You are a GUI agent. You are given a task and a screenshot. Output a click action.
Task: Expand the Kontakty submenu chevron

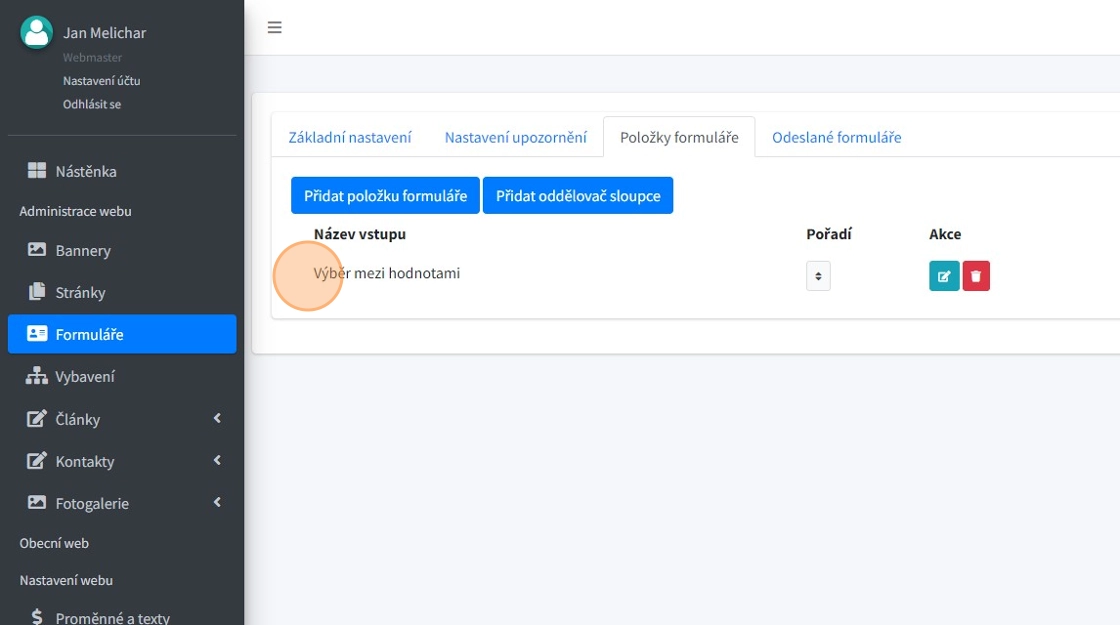[x=217, y=461]
